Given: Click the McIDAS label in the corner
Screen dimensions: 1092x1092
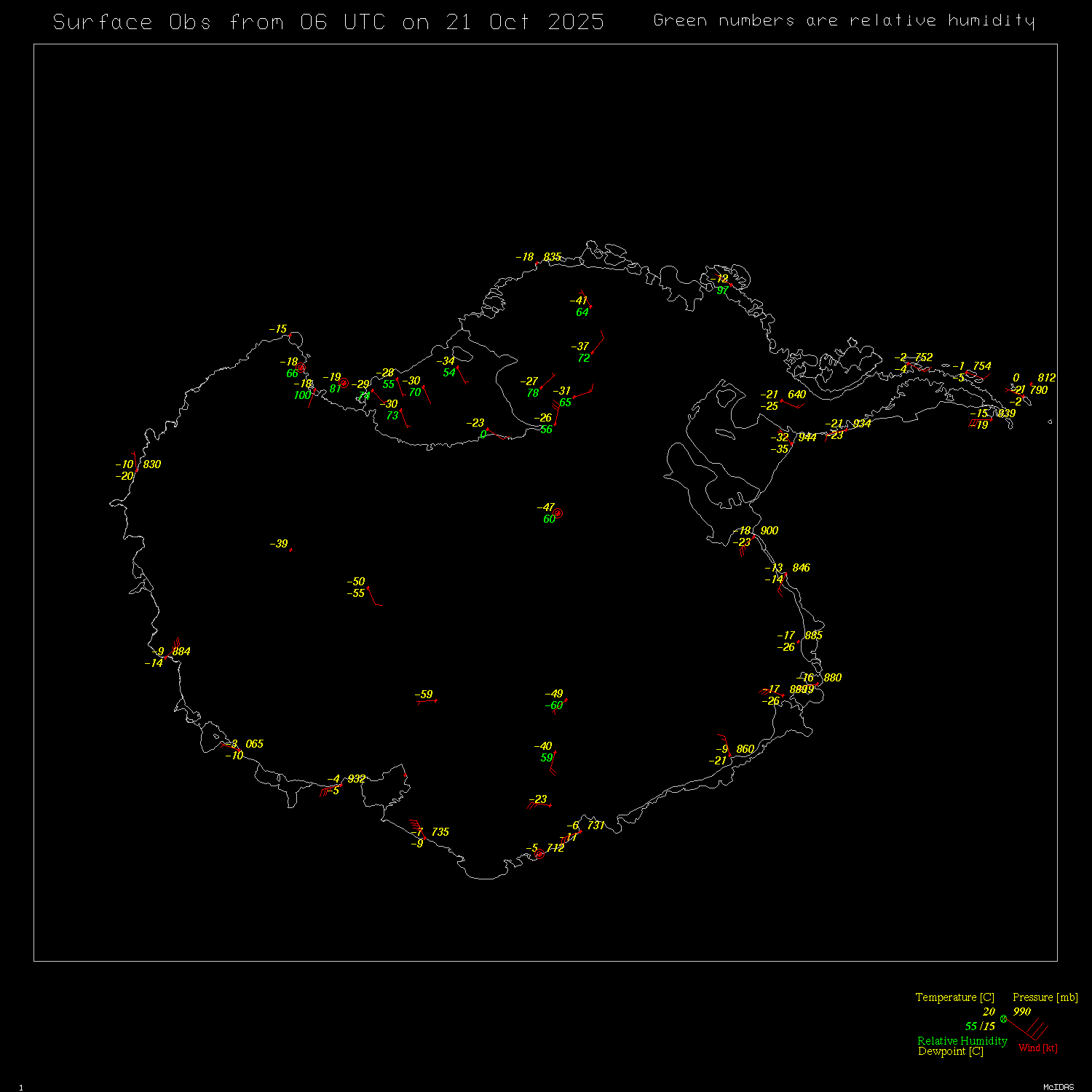Looking at the screenshot, I should 1058,1087.
